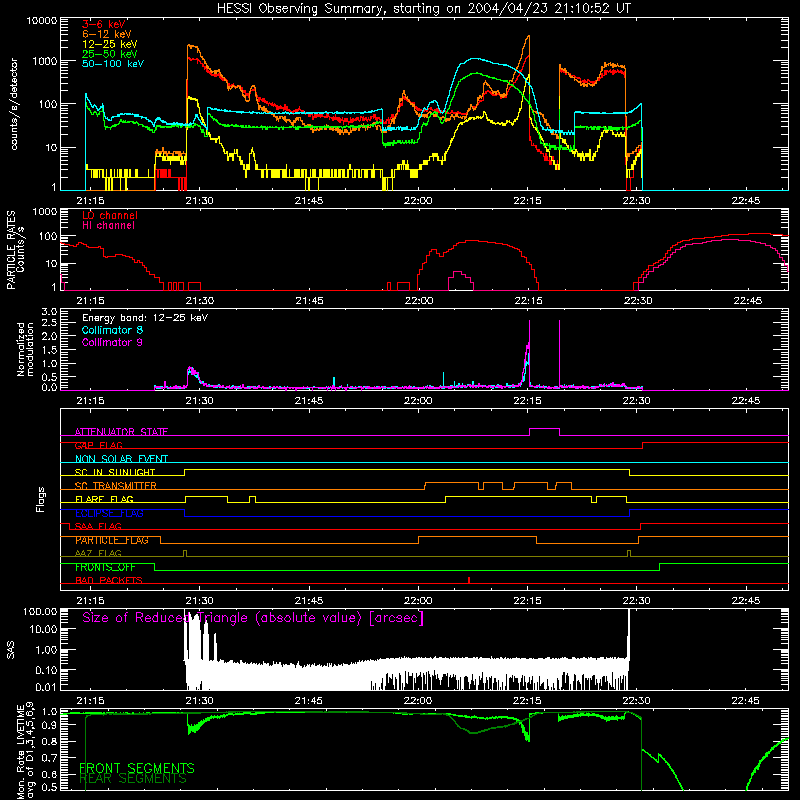Click the 100.00 tick label on SAS plot
The height and width of the screenshot is (800, 800).
40,611
